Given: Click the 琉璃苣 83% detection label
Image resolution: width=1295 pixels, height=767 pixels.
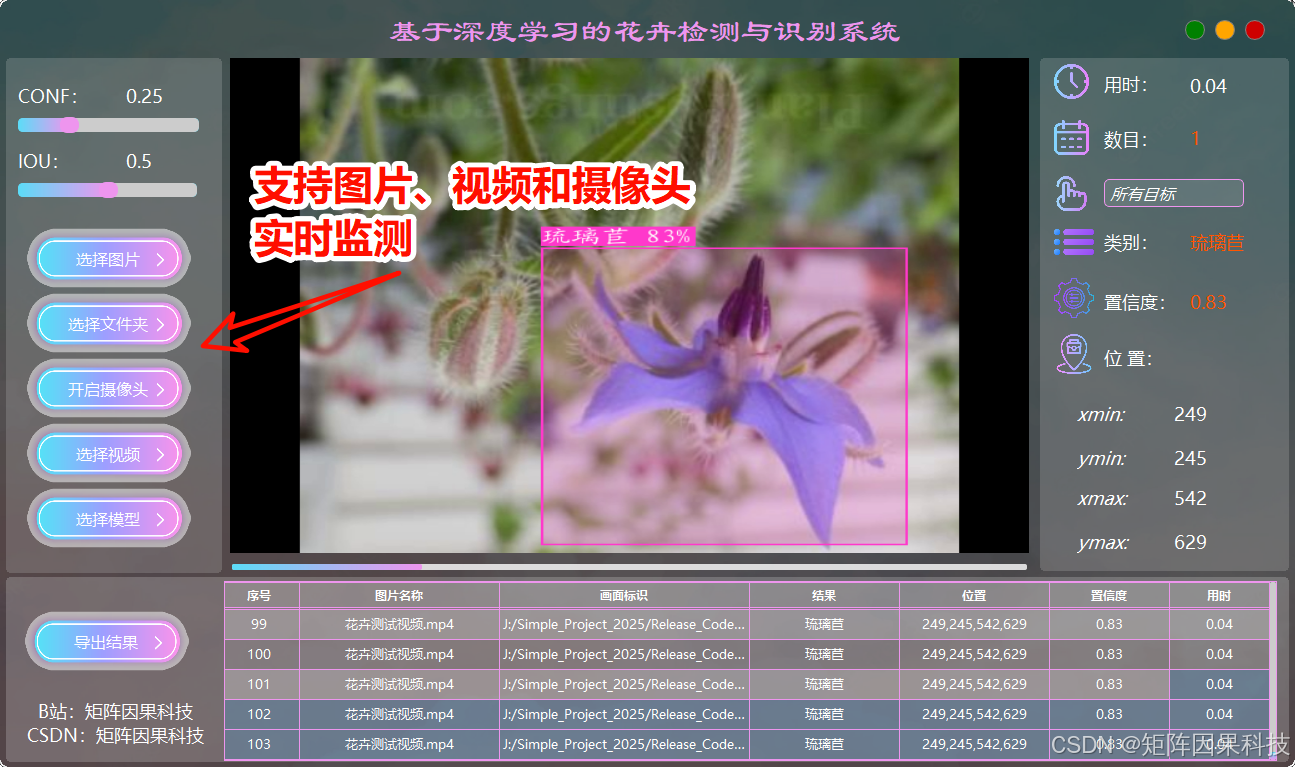Looking at the screenshot, I should 617,236.
